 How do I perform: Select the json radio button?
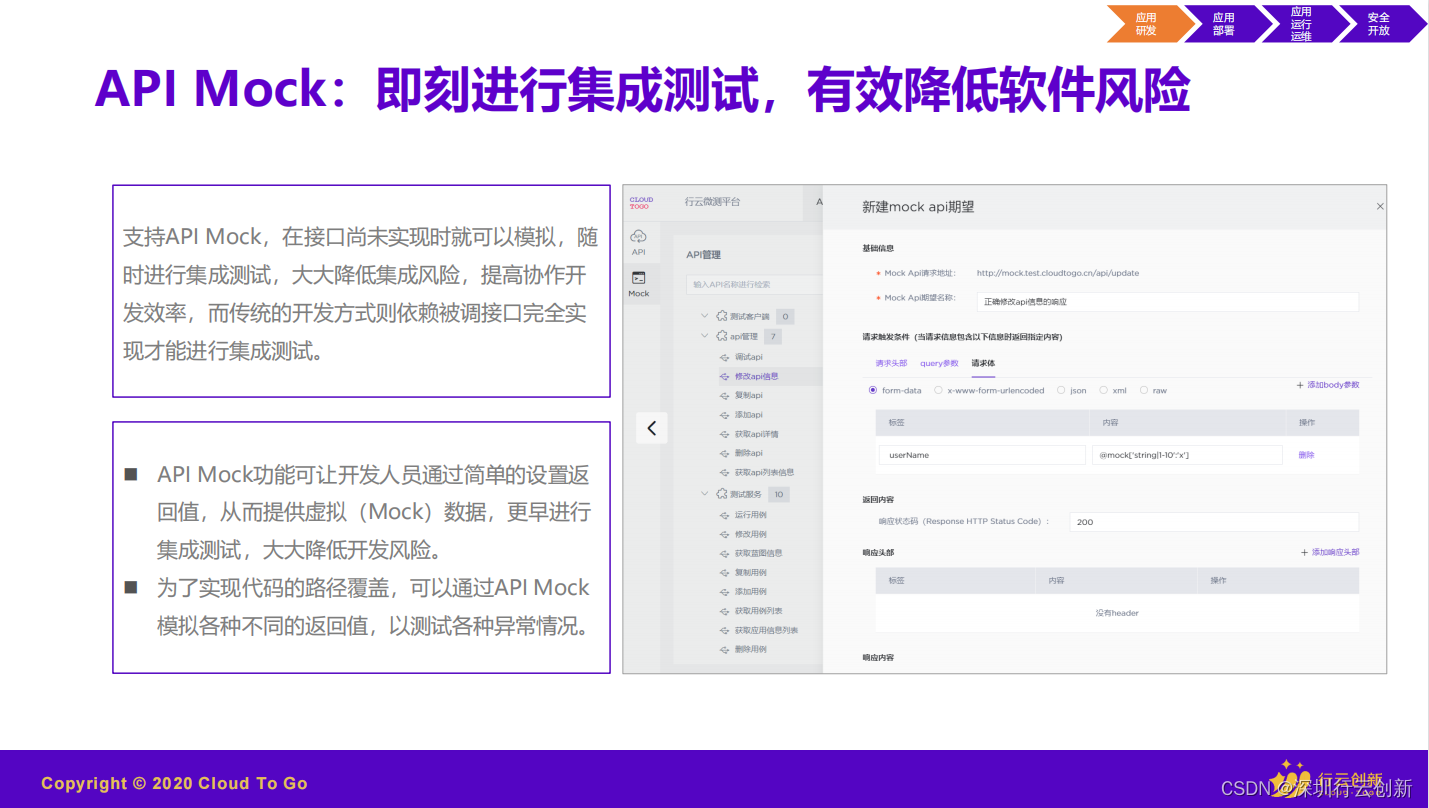(x=1061, y=390)
